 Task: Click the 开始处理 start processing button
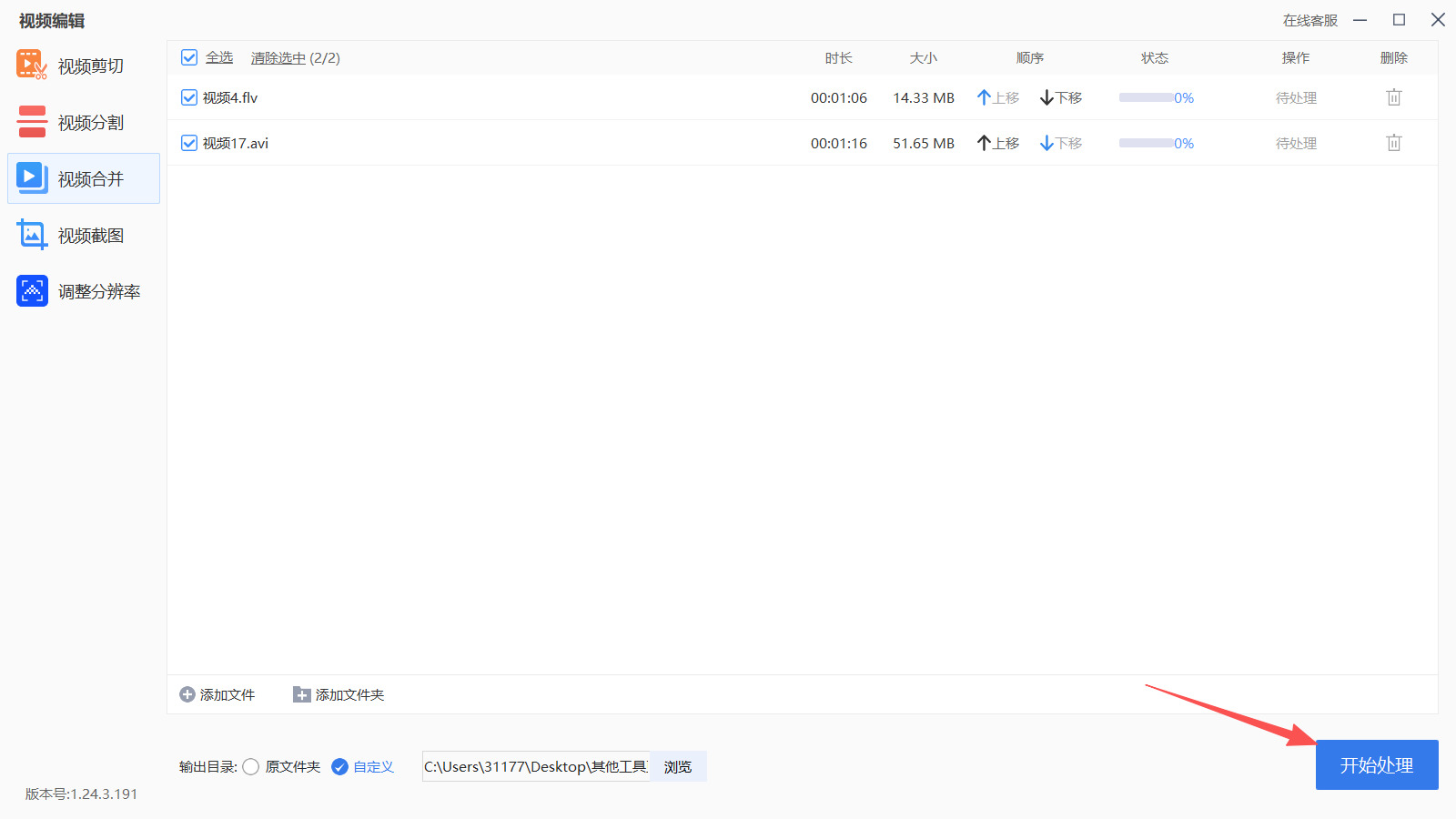coord(1376,764)
